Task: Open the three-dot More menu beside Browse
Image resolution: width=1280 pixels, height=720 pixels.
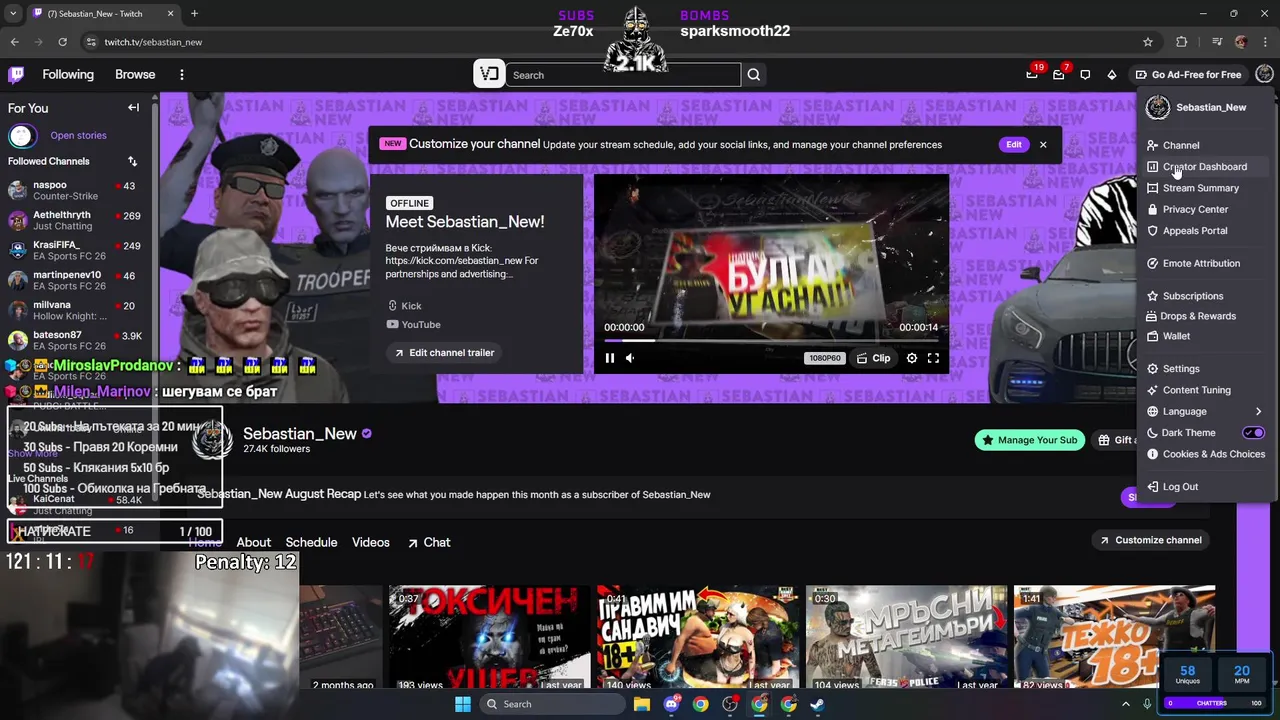Action: click(181, 75)
